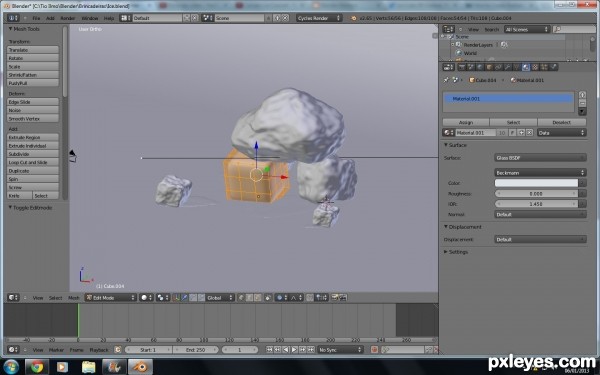Click the Extrude Region button
Image resolution: width=600 pixels, height=375 pixels.
pos(33,137)
